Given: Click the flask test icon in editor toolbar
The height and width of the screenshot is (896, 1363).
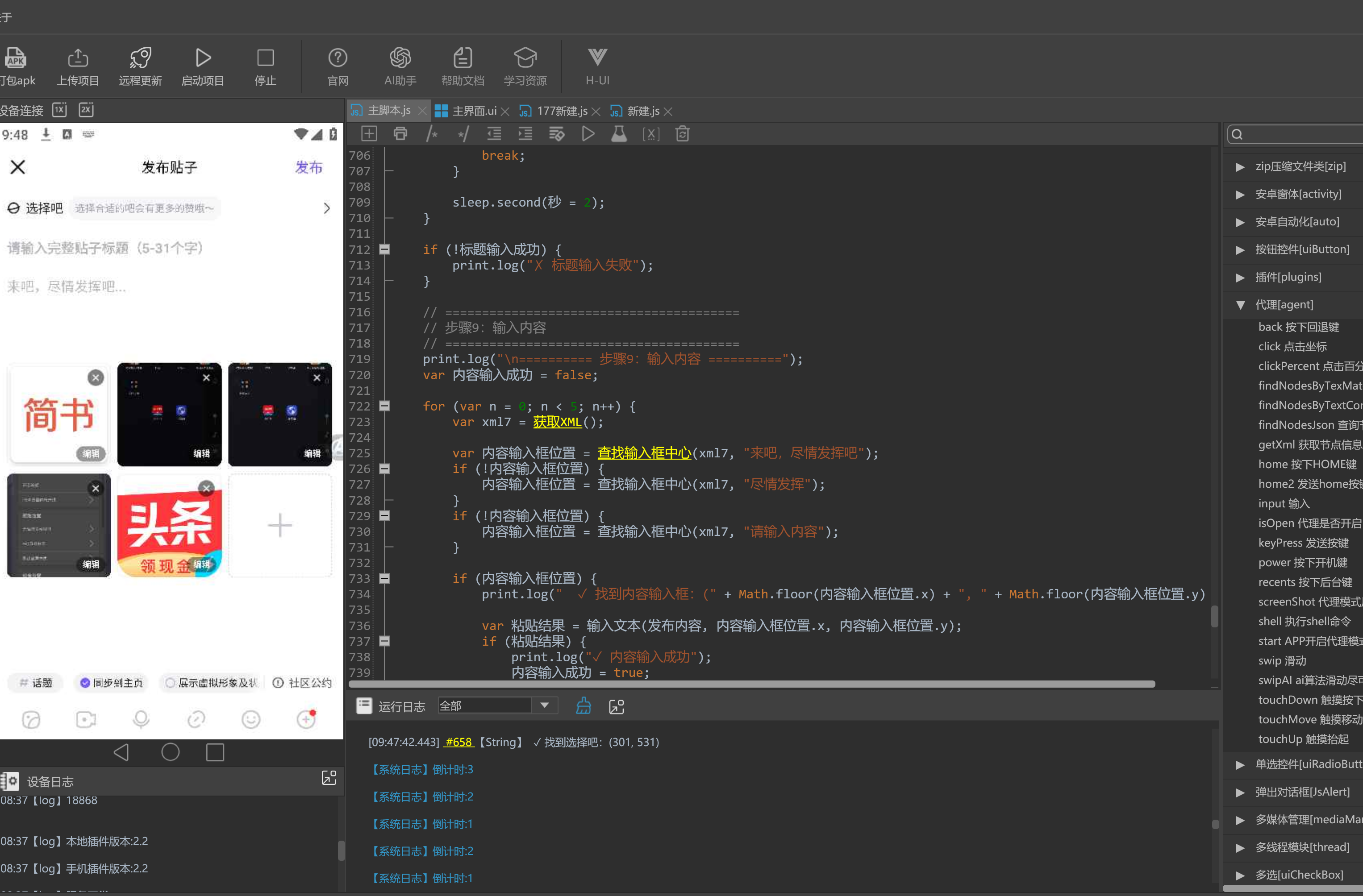Looking at the screenshot, I should coord(619,134).
